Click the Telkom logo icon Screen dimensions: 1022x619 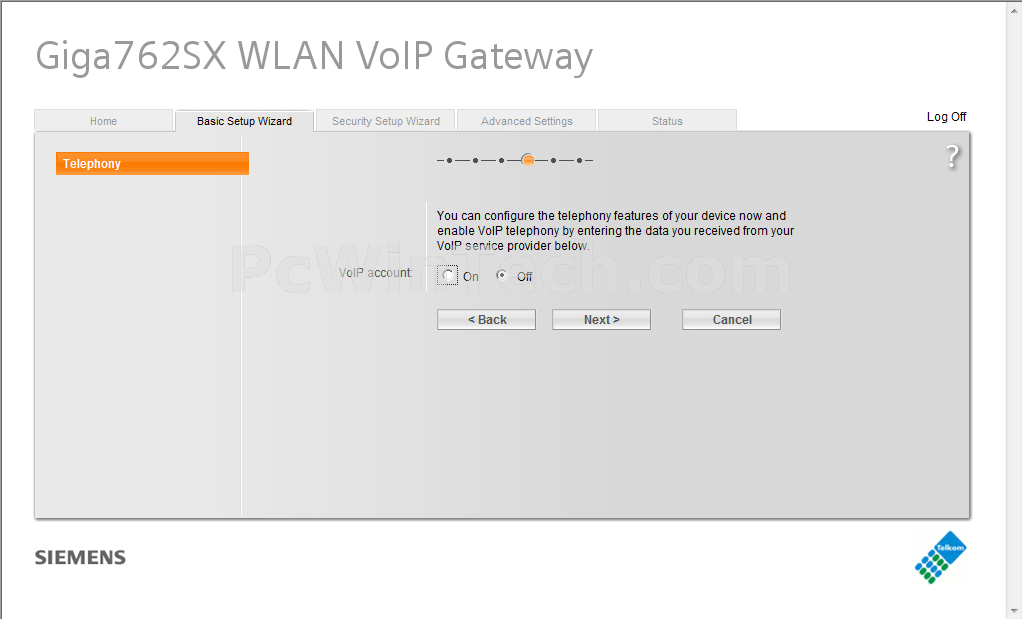(941, 557)
